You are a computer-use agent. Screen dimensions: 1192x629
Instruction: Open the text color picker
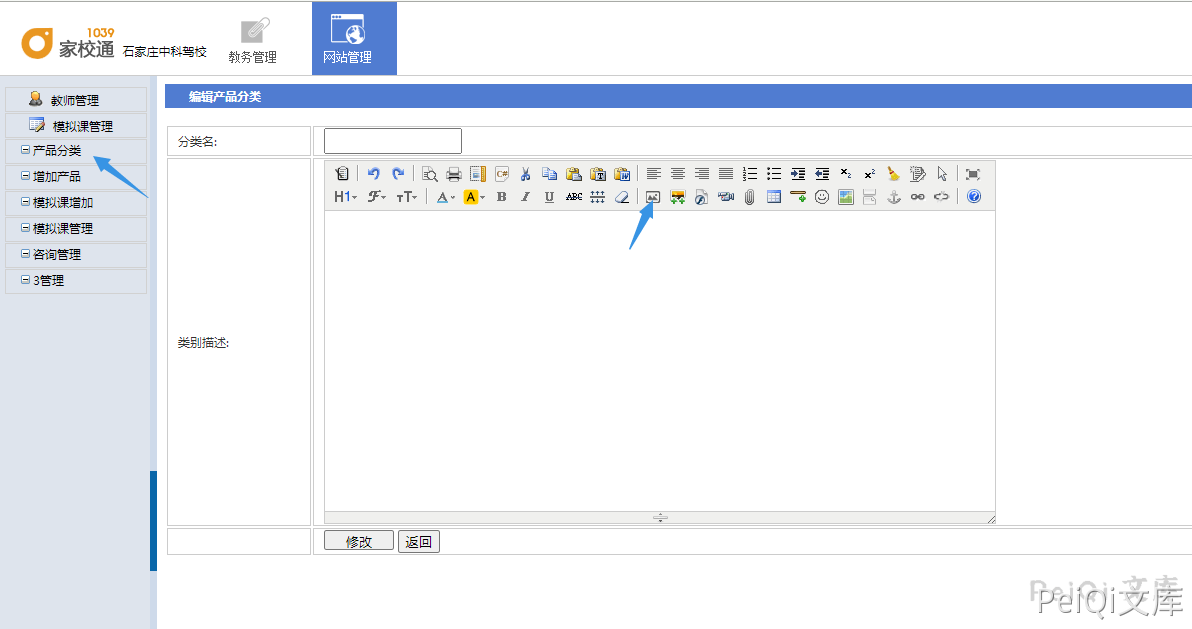click(x=445, y=197)
